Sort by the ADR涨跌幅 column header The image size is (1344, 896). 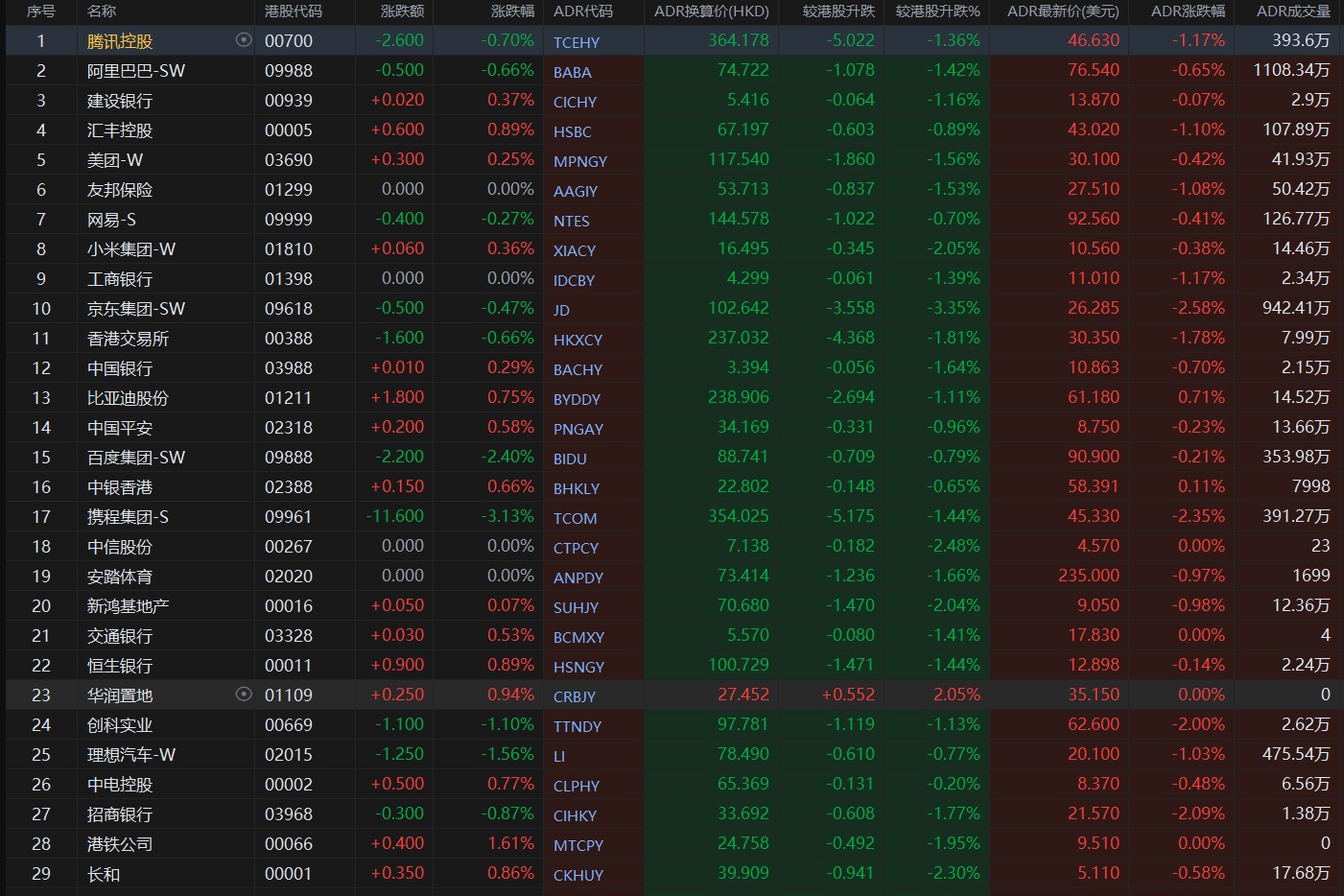(1188, 12)
